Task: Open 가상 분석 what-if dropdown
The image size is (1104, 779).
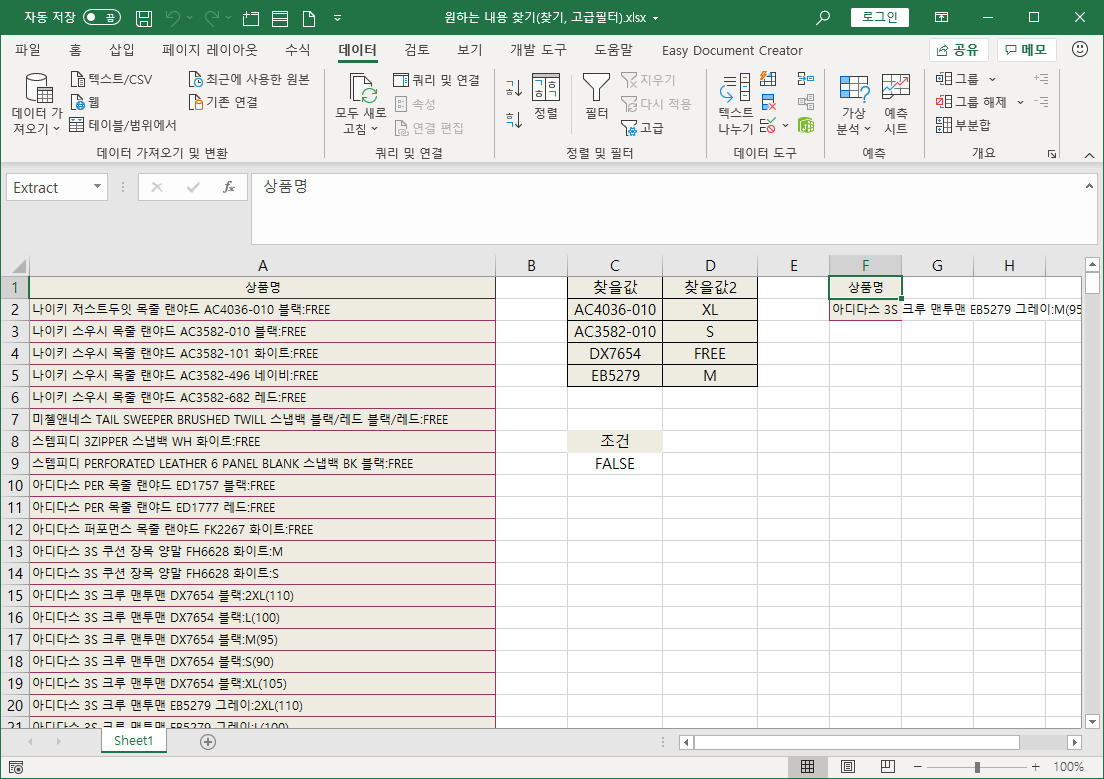Action: [x=853, y=104]
